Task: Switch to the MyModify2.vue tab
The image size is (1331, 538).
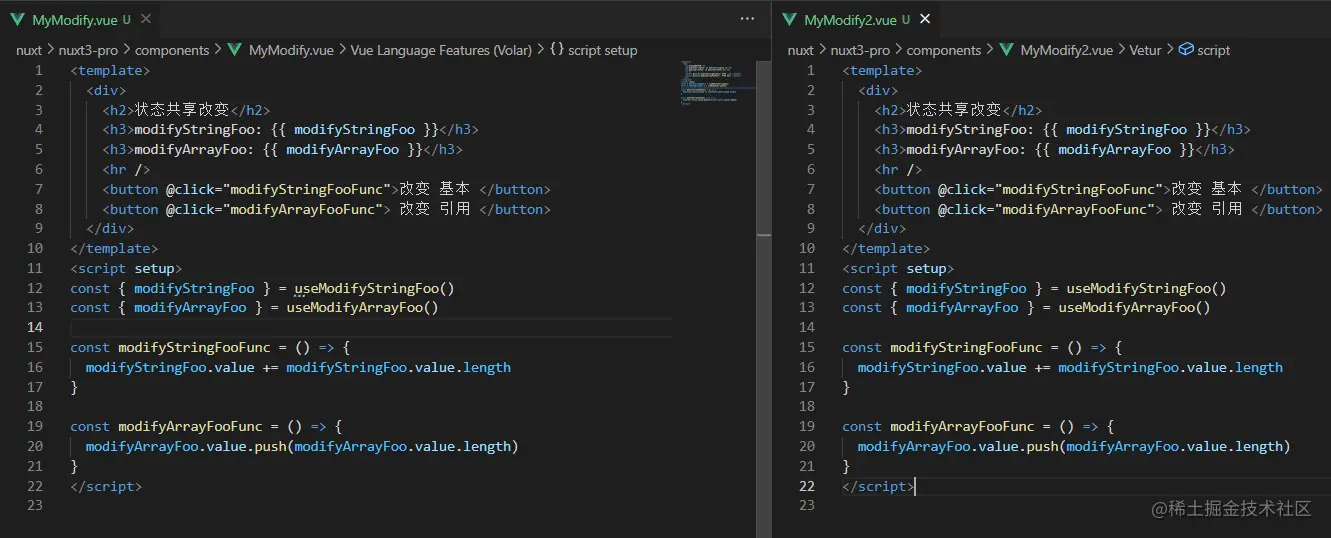Action: click(x=857, y=19)
